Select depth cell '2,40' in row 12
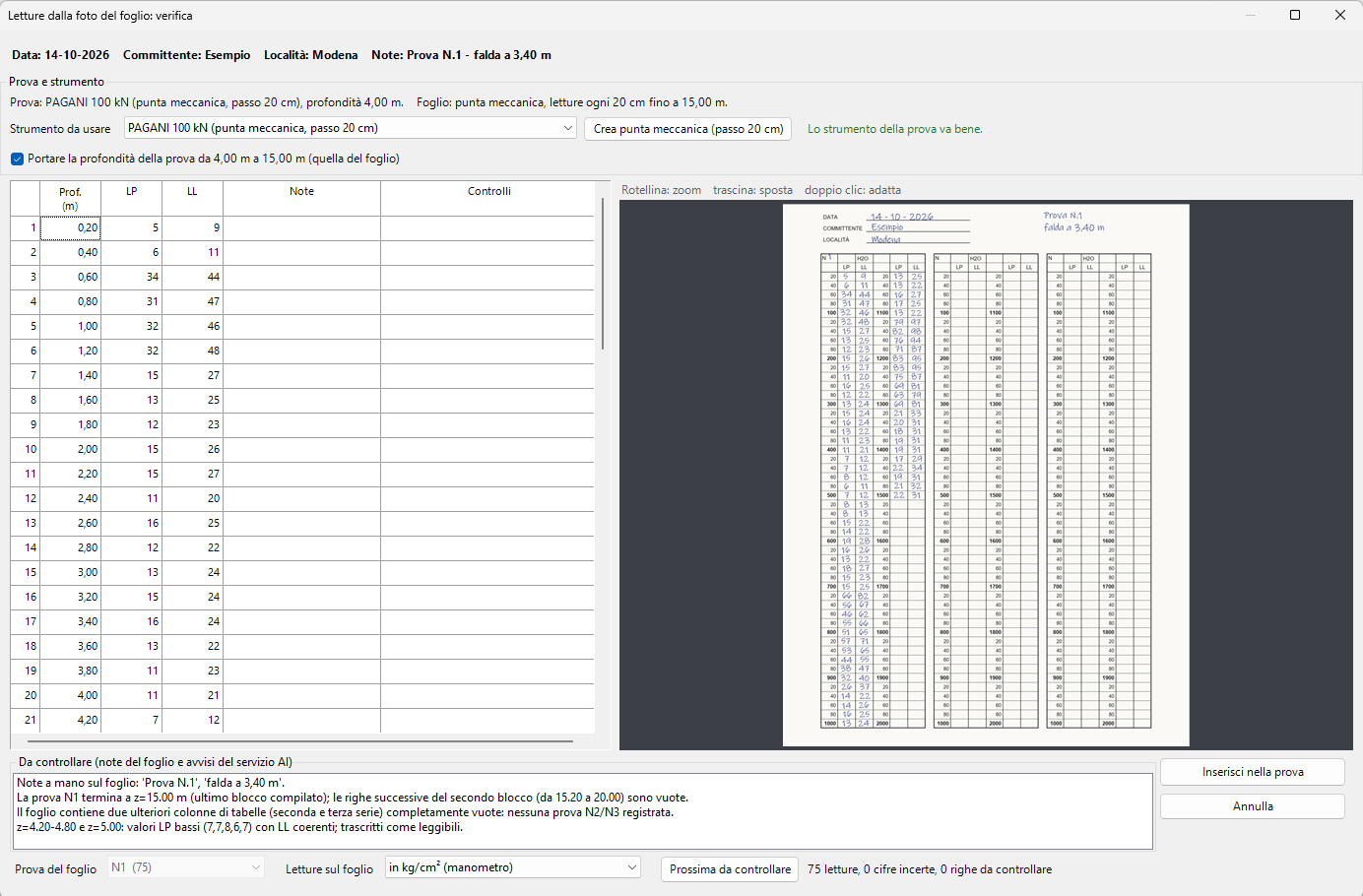 pyautogui.click(x=70, y=499)
